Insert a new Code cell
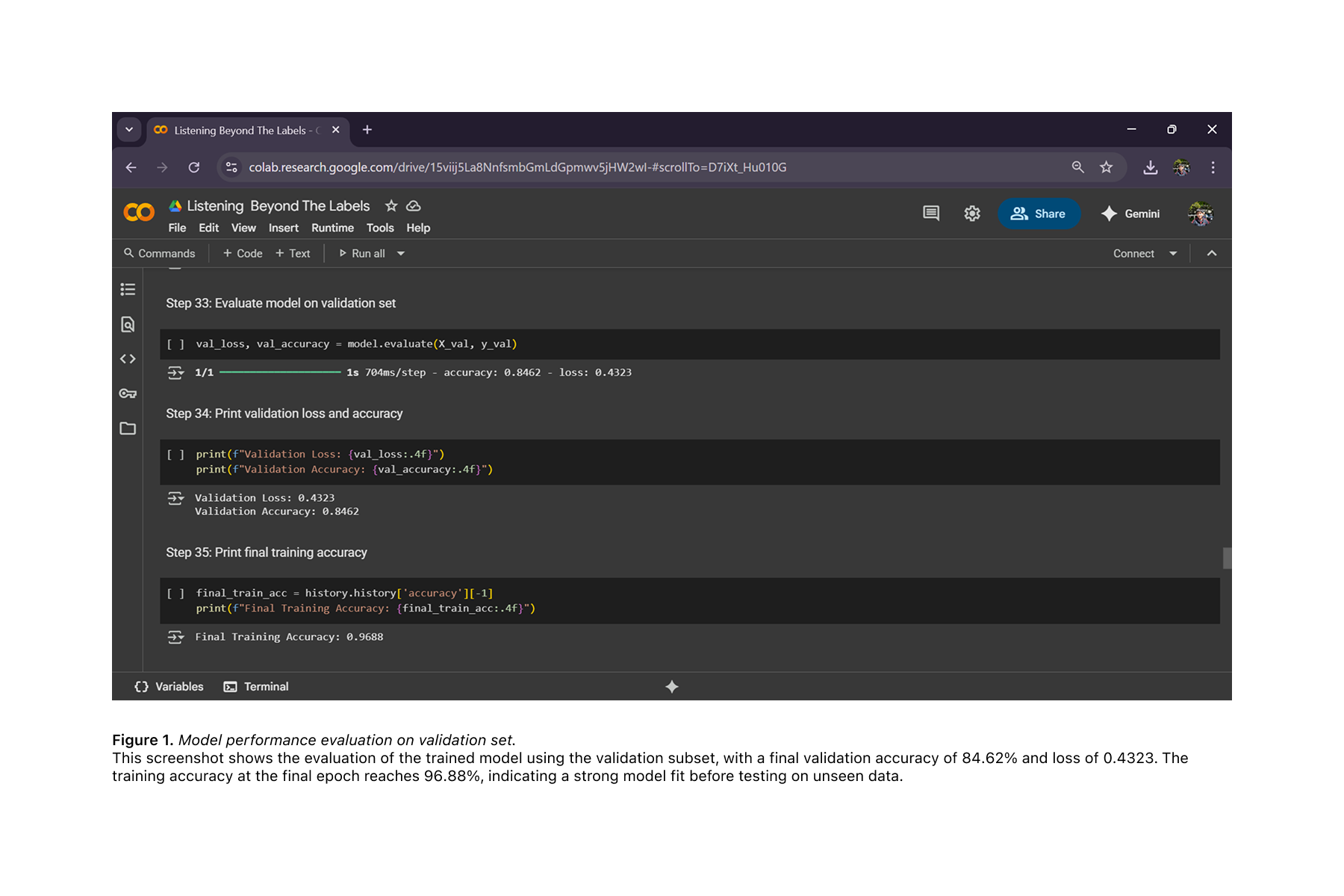The width and height of the screenshot is (1344, 896). (x=241, y=253)
